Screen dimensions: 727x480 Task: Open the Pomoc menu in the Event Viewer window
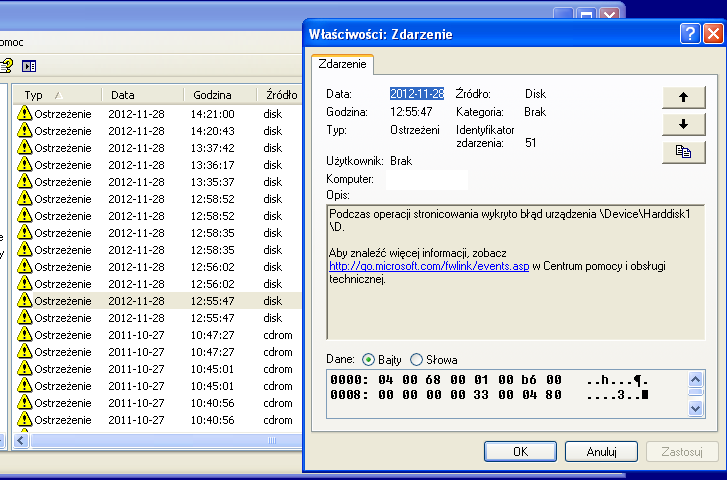point(12,42)
